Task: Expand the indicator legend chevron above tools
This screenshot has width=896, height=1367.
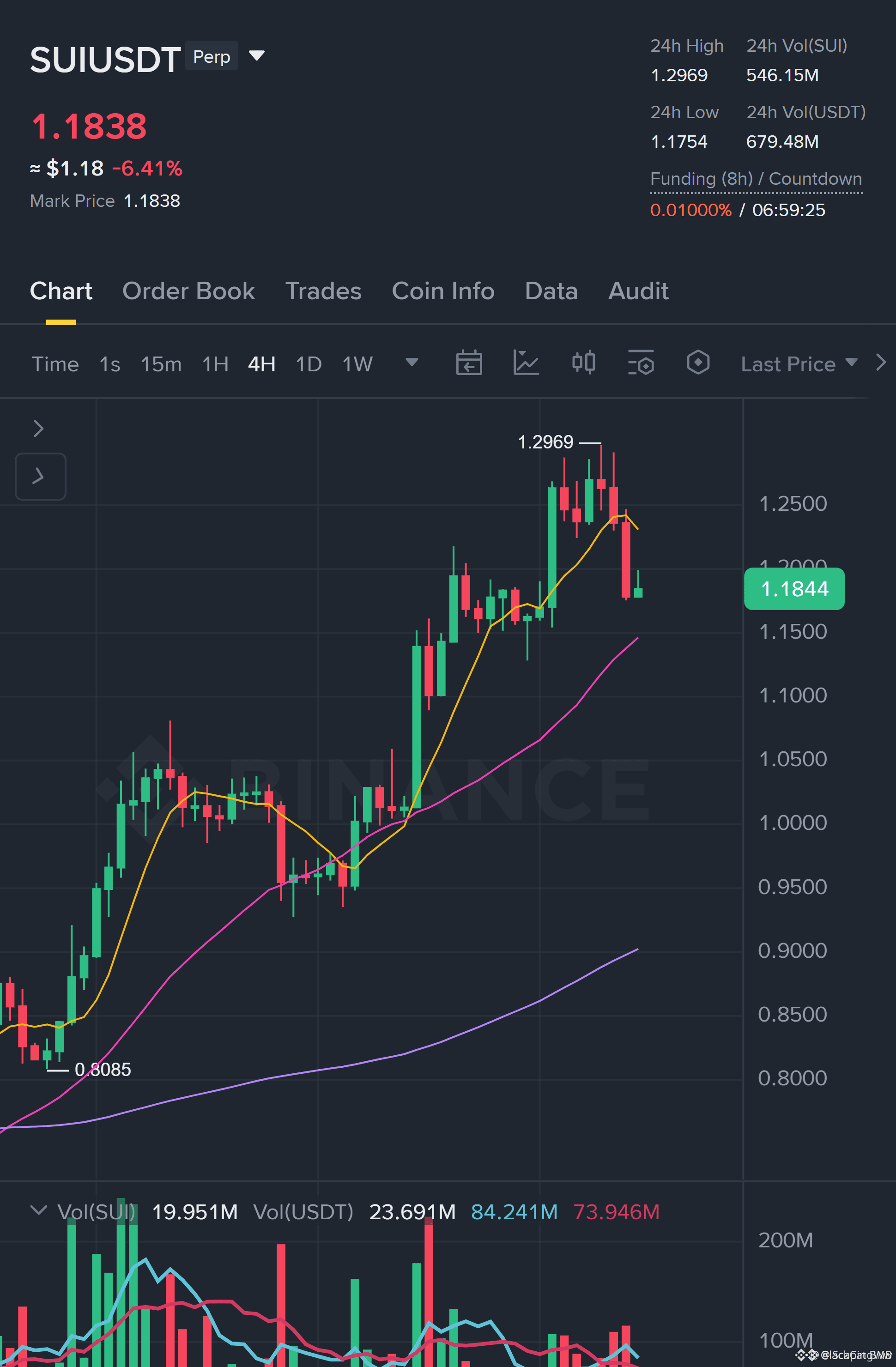Action: (38, 429)
